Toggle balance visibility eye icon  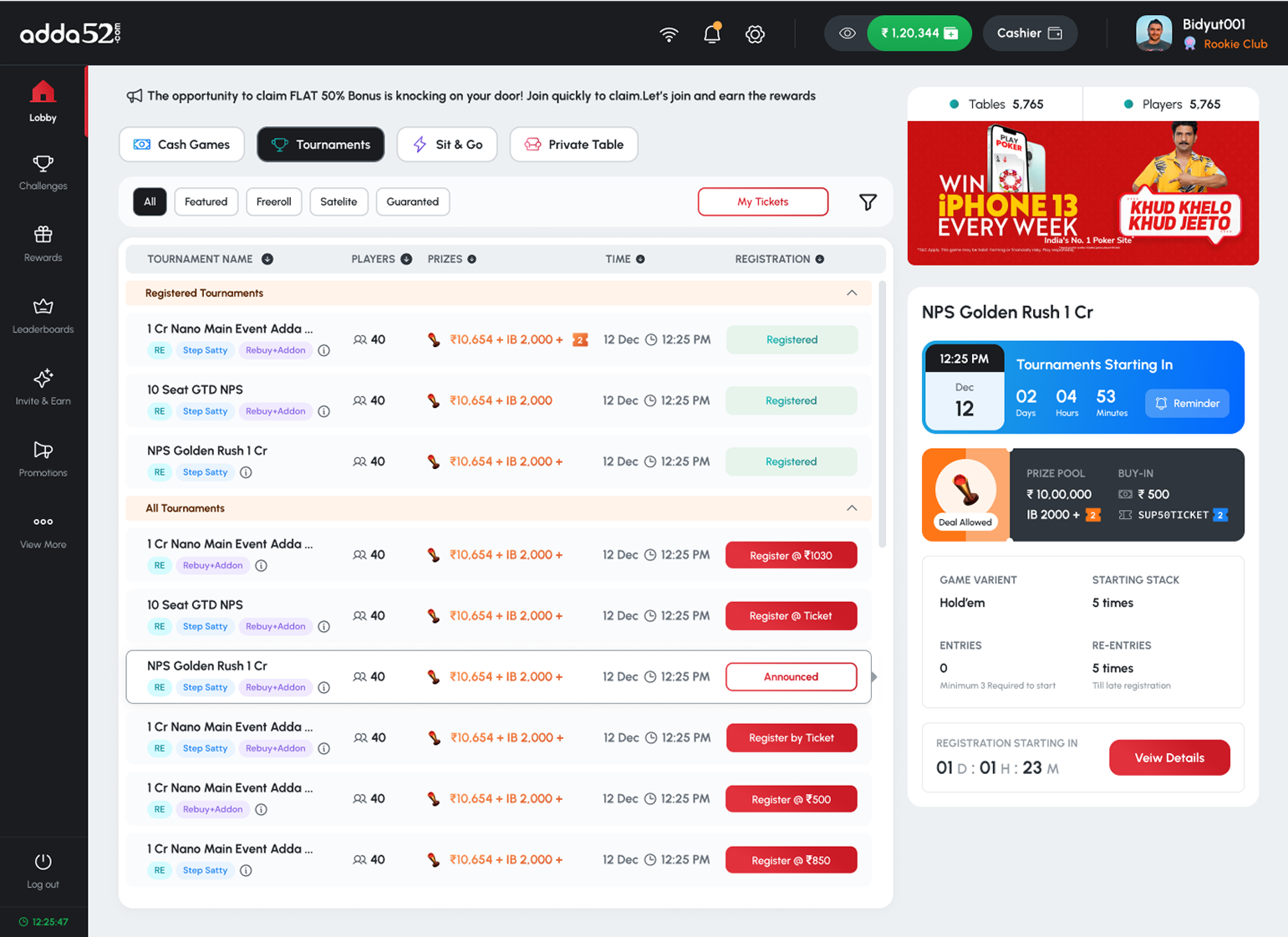point(847,33)
